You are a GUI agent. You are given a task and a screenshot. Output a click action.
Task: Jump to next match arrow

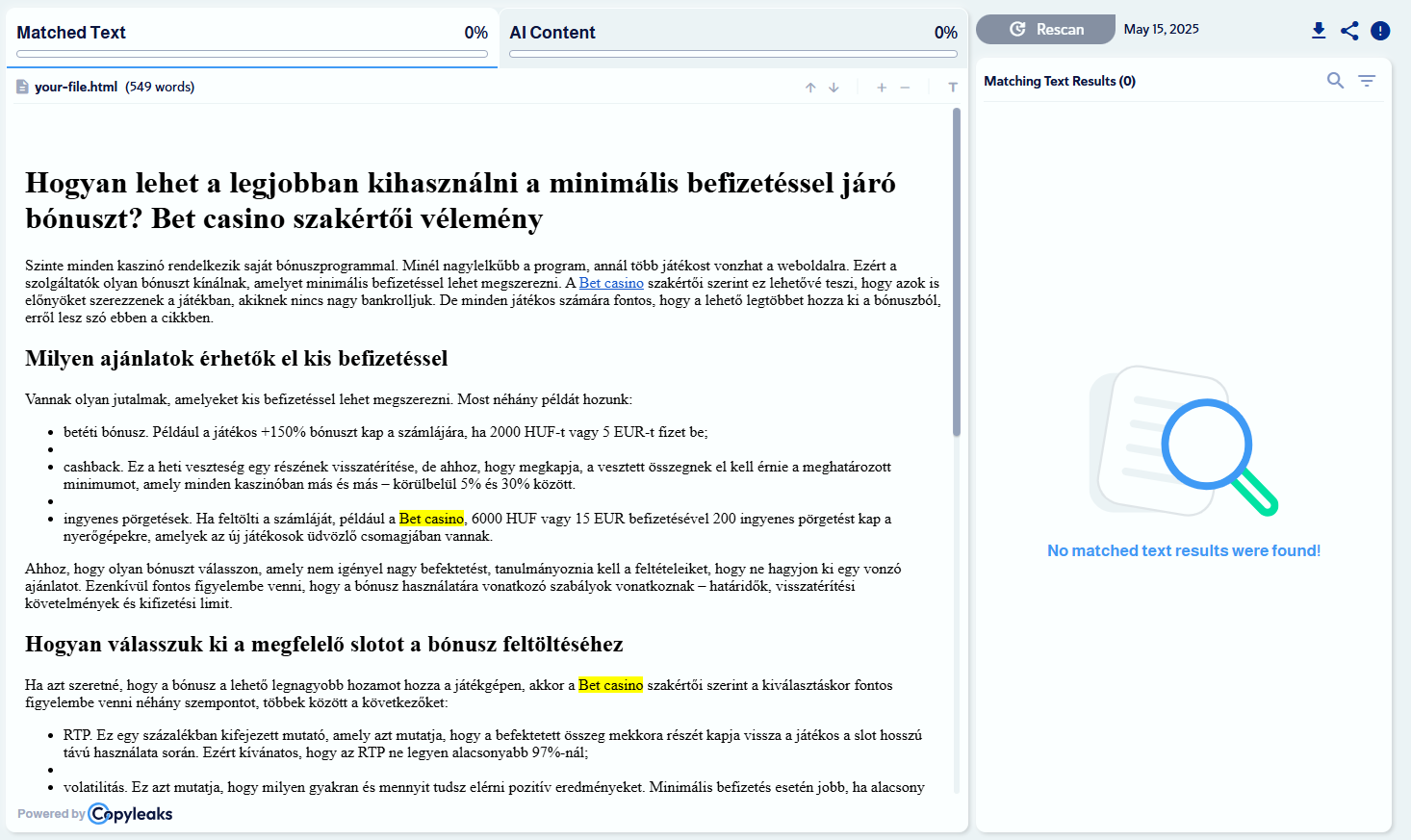coord(834,88)
